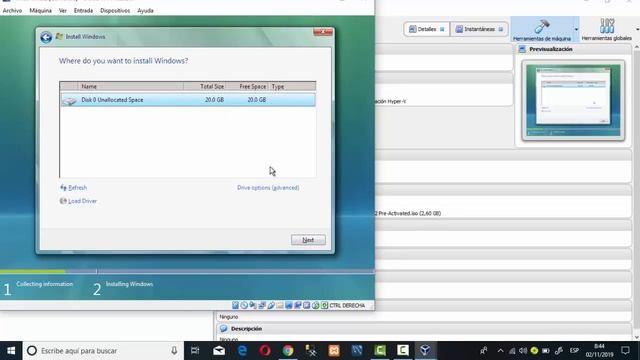
Task: Click Herramientas de máquina hammer button
Action: click(542, 29)
